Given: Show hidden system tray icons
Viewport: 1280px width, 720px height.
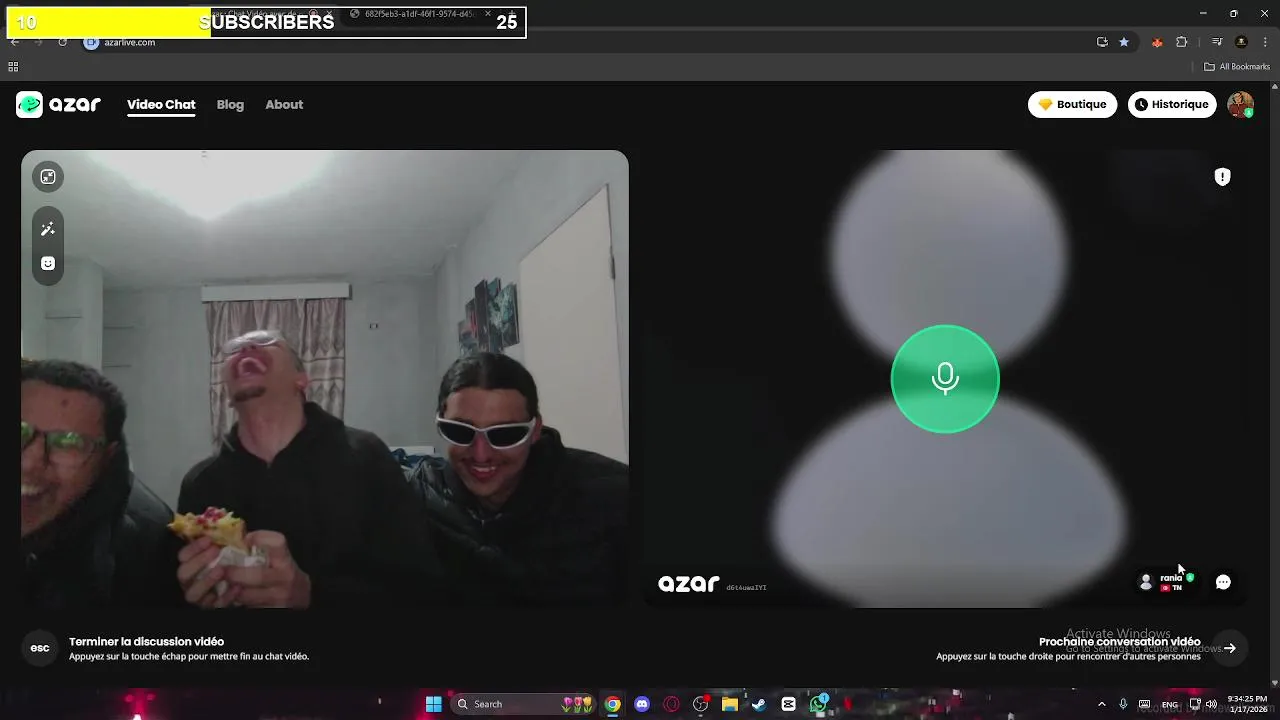Looking at the screenshot, I should [x=1102, y=704].
